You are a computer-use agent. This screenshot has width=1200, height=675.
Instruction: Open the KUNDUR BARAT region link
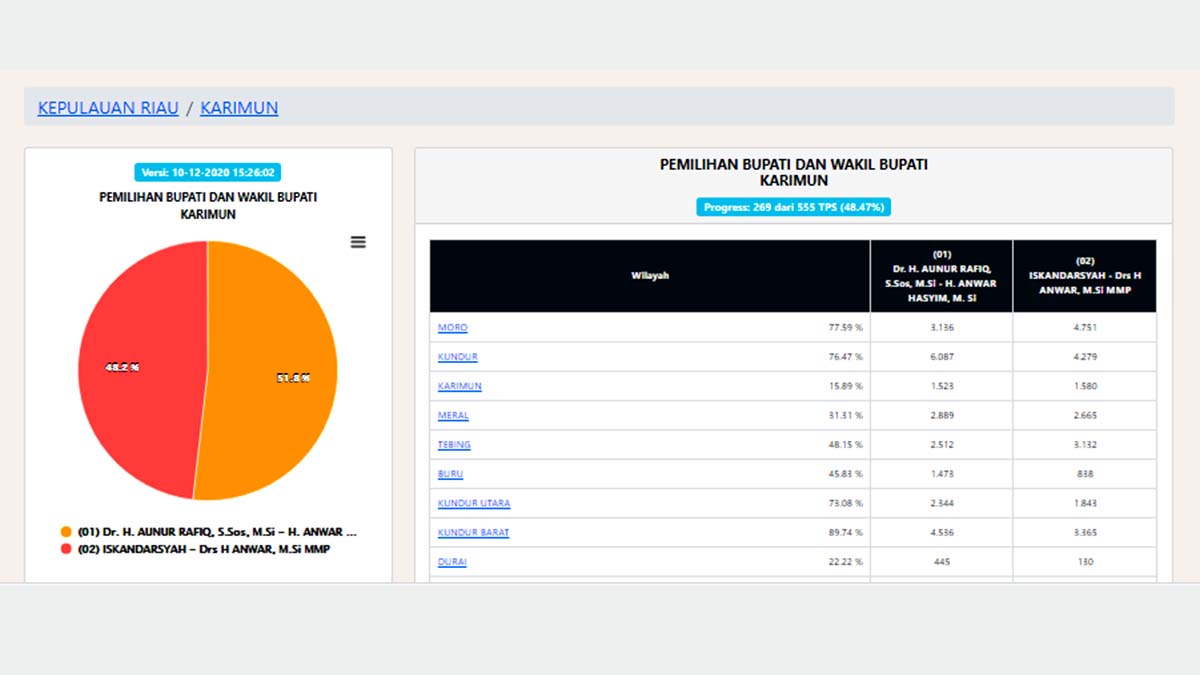pyautogui.click(x=473, y=532)
